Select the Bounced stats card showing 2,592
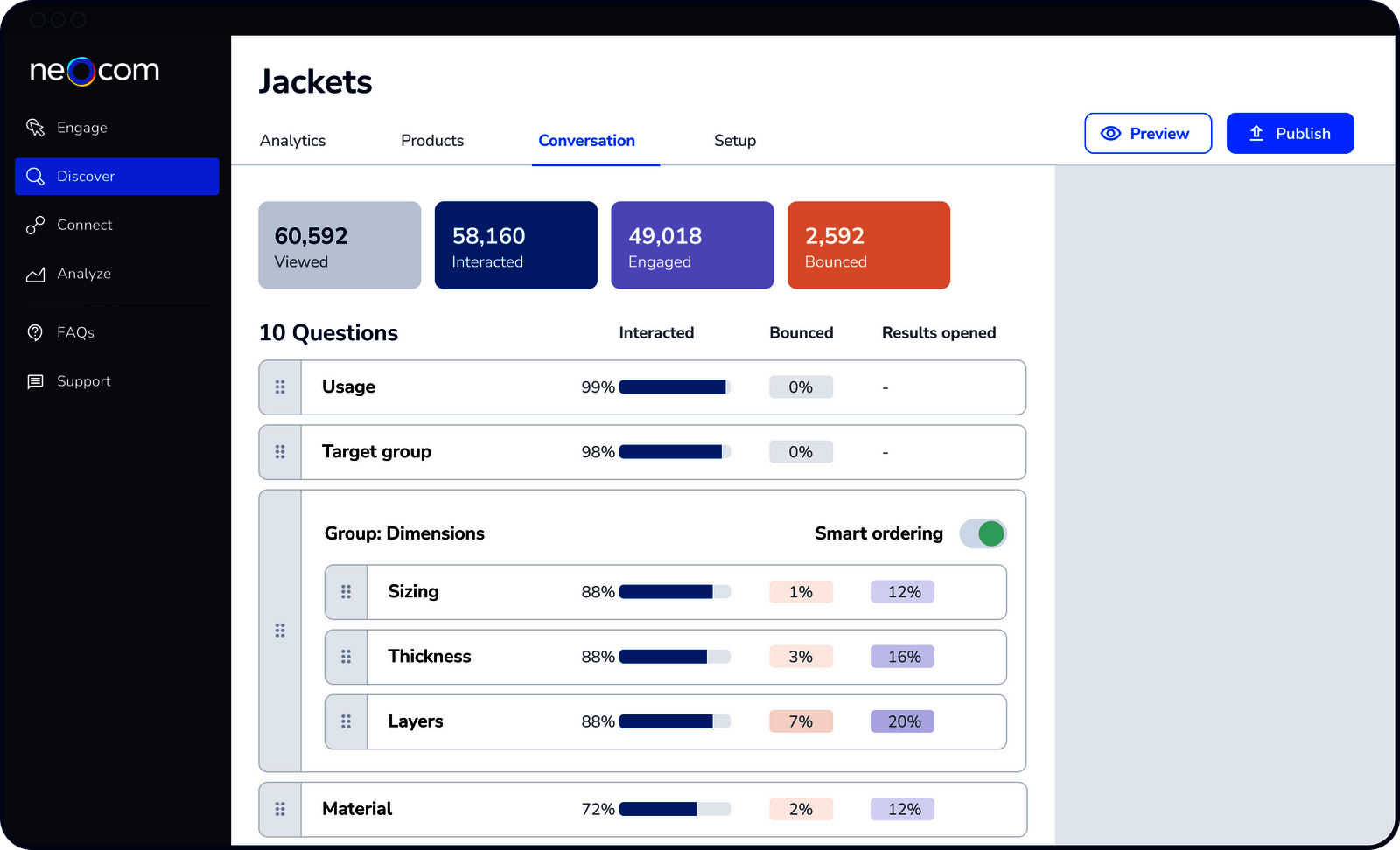The image size is (1400, 850). pyautogui.click(x=868, y=245)
